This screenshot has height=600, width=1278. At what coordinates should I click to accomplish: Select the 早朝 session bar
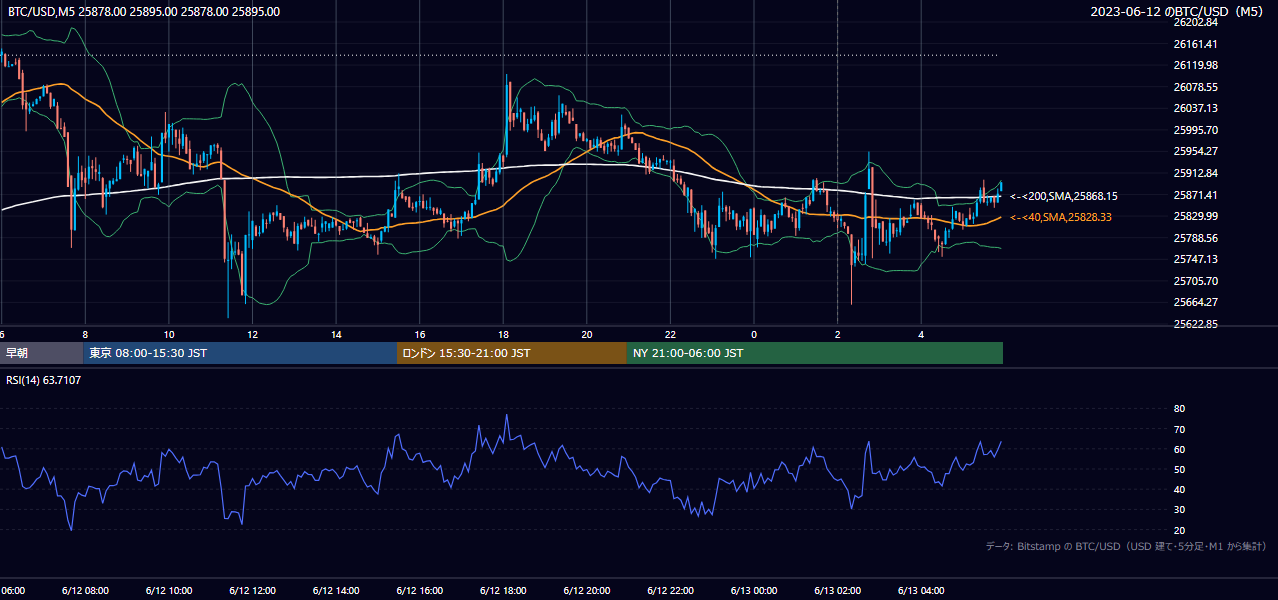click(41, 353)
